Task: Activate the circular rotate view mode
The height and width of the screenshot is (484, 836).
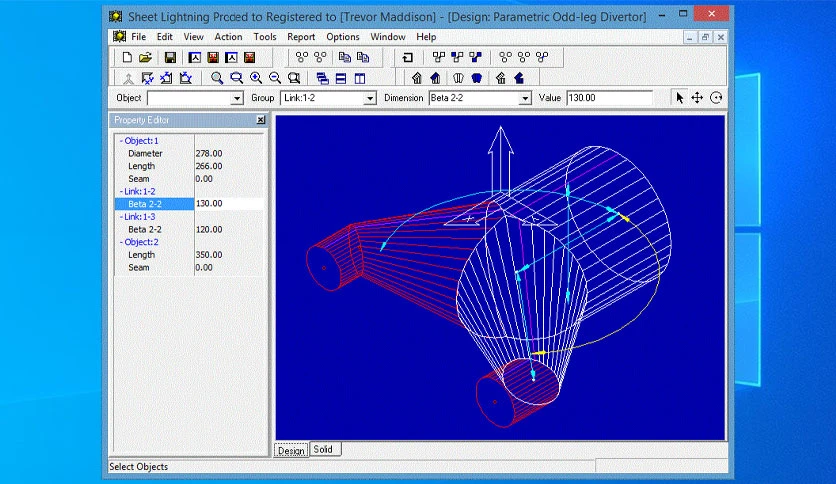Action: 716,98
